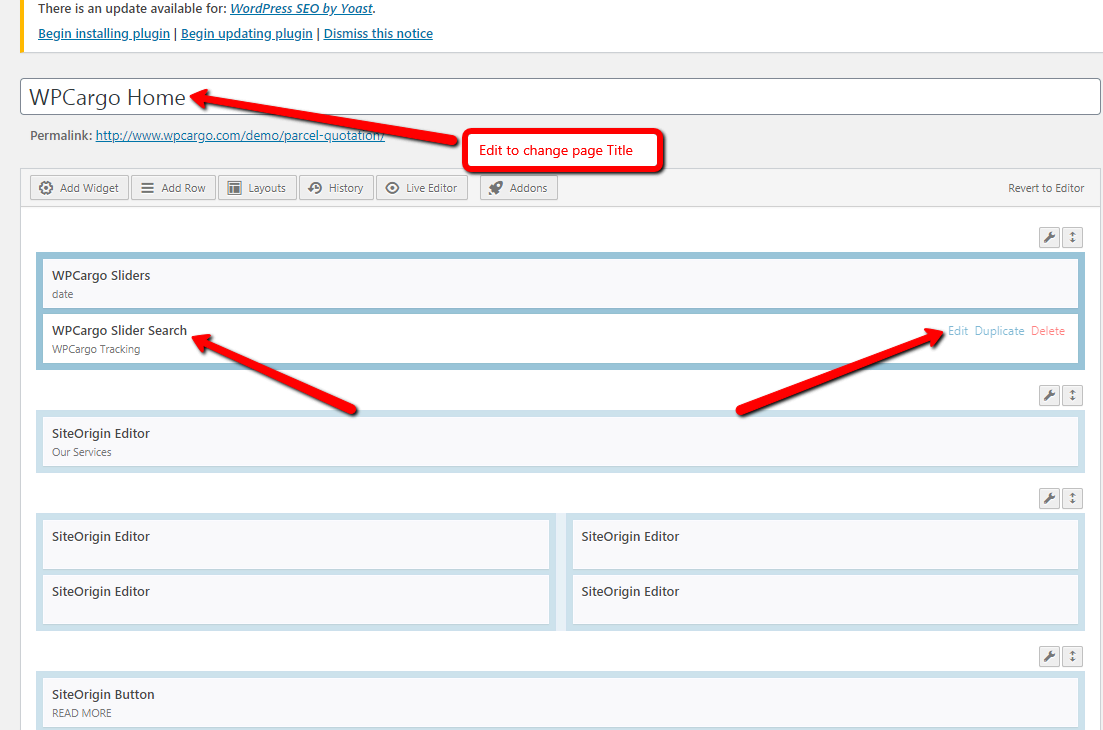Open wrench settings for the two-column SiteOrigin Editor row
Image resolution: width=1103 pixels, height=730 pixels.
point(1049,498)
